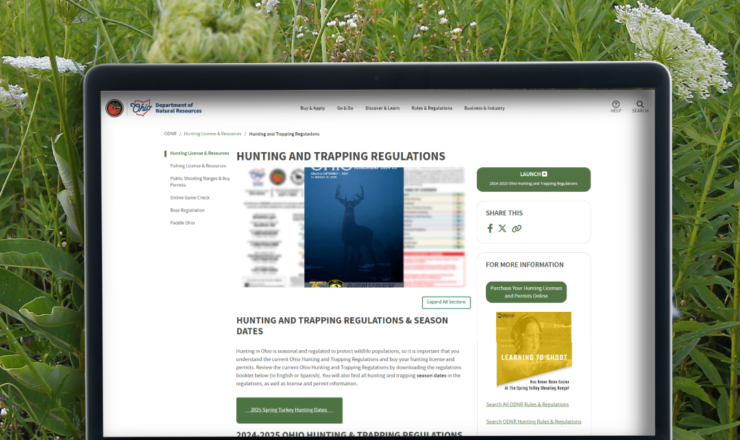Select Boat Registration sidebar item
Image resolution: width=740 pixels, height=440 pixels.
(187, 210)
